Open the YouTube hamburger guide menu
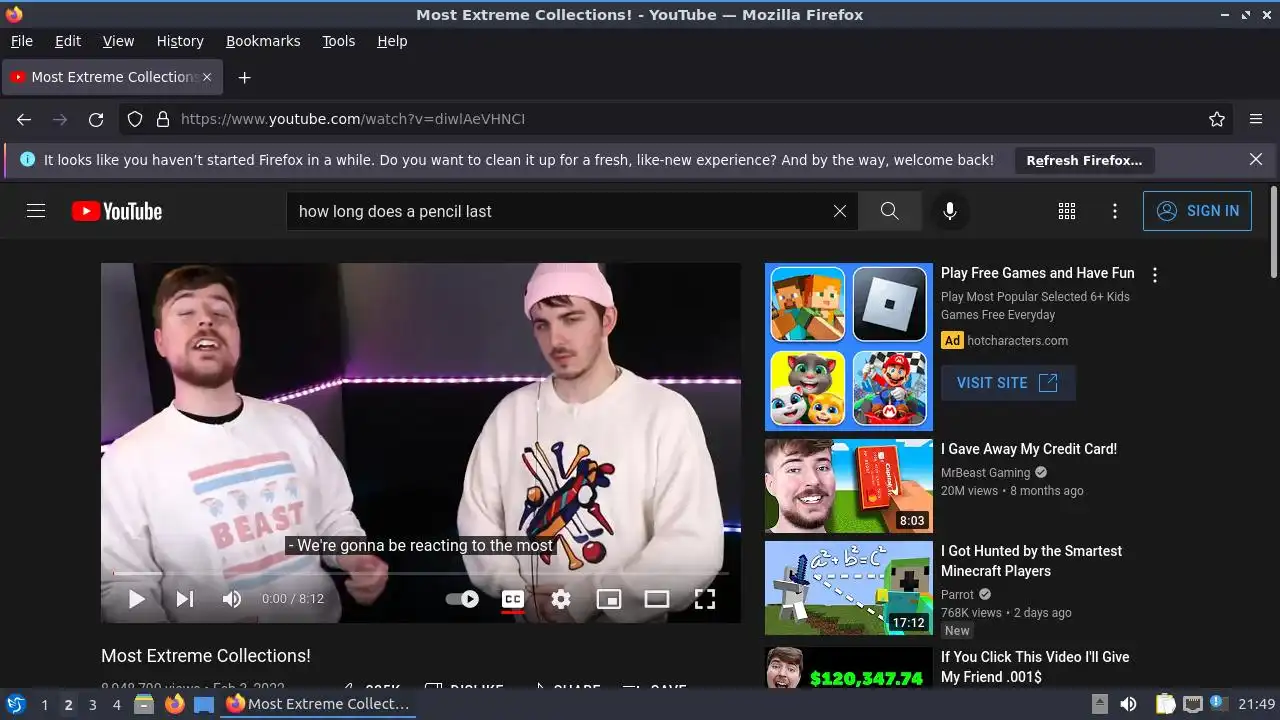1280x720 pixels. [36, 211]
